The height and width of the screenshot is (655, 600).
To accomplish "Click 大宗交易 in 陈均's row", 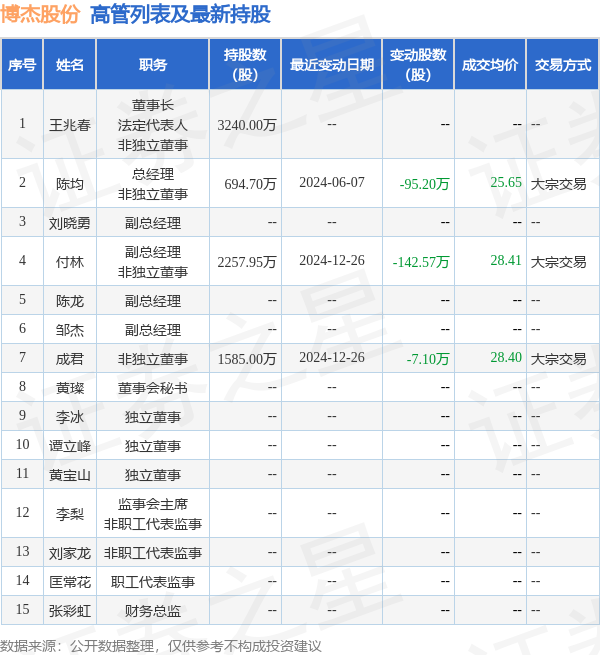I will [559, 183].
